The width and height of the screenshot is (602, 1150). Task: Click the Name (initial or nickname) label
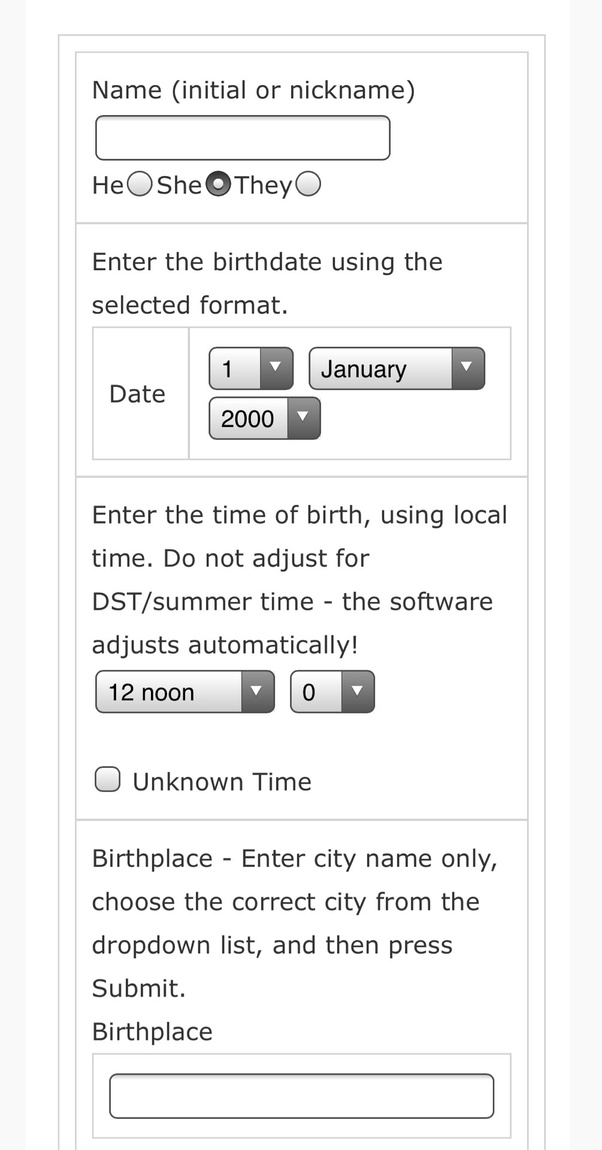point(253,90)
